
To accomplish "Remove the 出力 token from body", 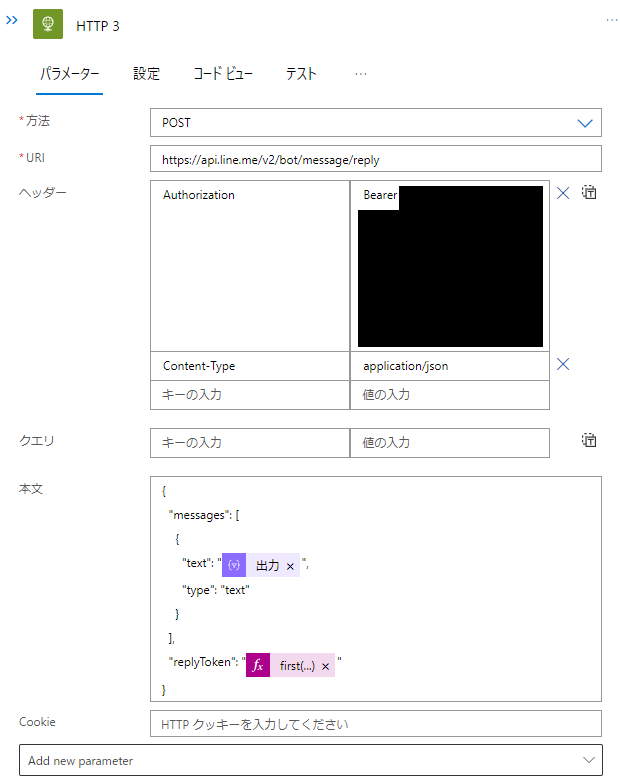I will [x=290, y=566].
